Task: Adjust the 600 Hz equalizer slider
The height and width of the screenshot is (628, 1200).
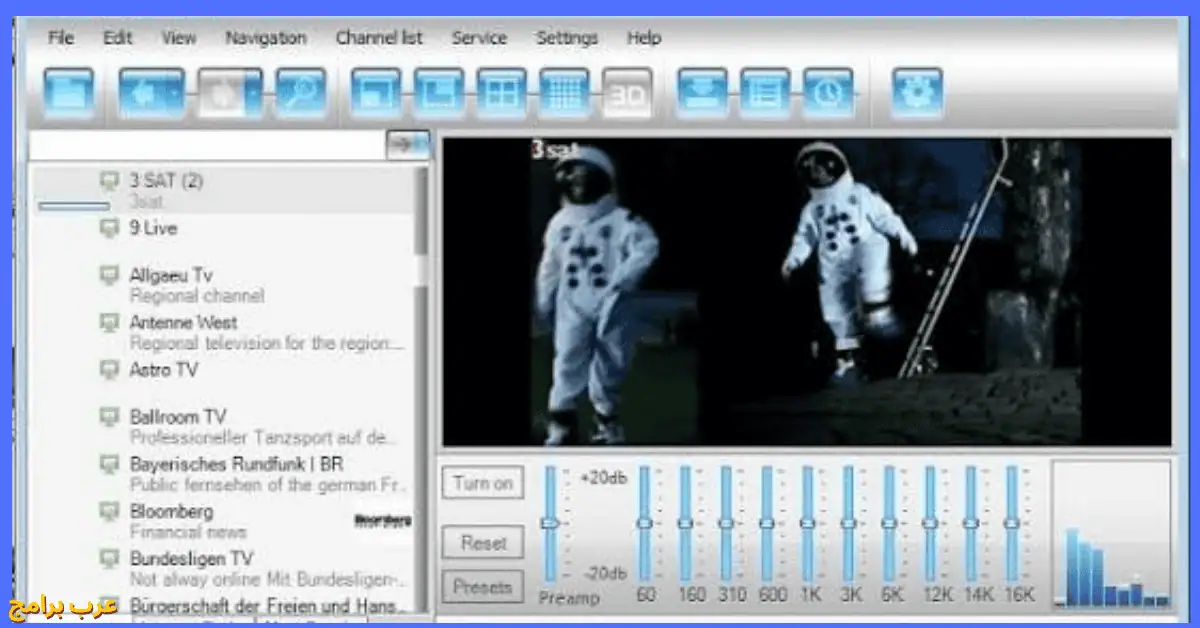Action: coord(767,523)
